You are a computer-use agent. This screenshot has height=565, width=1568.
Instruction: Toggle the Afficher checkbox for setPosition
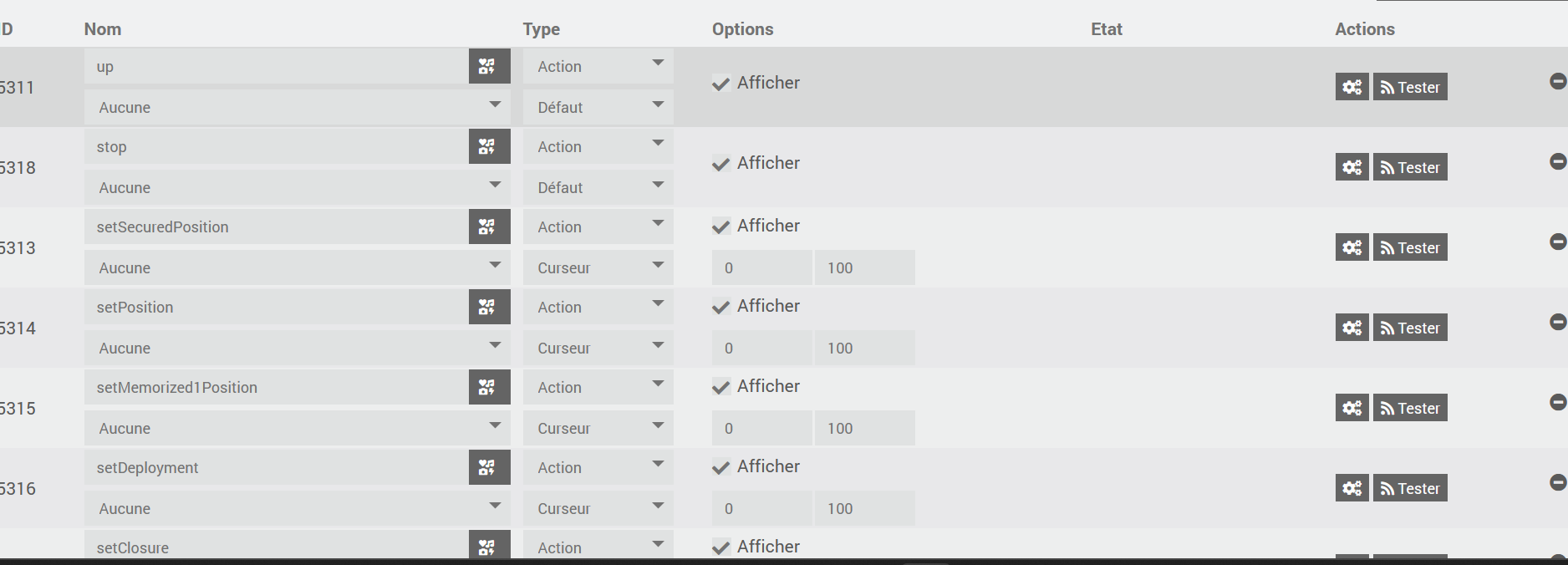[720, 307]
